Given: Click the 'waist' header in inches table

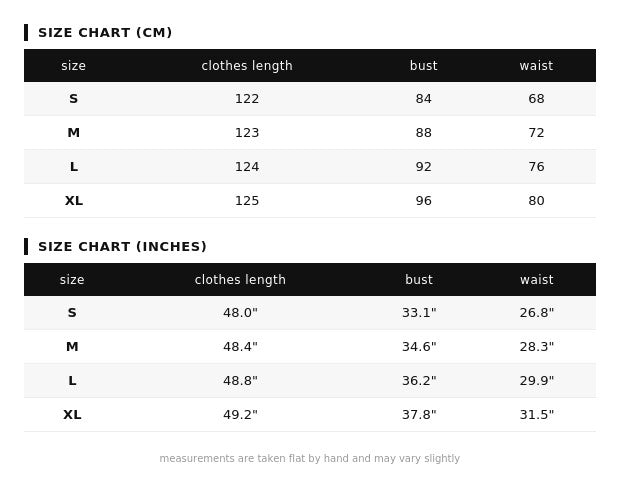Looking at the screenshot, I should pyautogui.click(x=536, y=280).
